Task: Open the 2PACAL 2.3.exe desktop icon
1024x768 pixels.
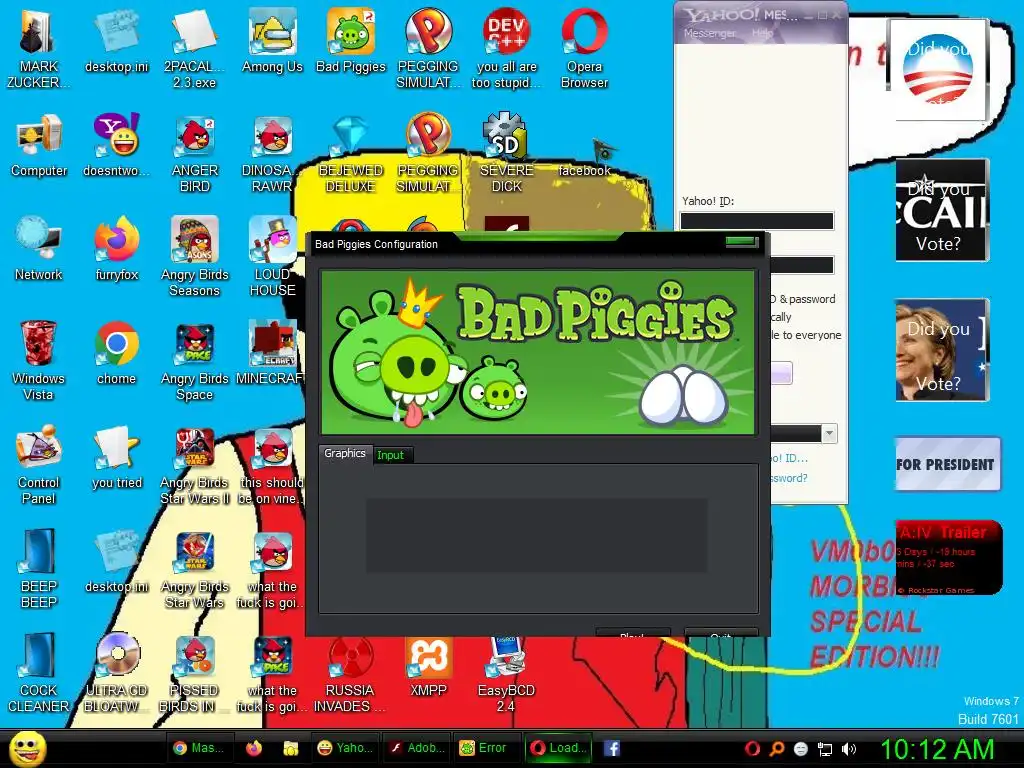Action: pos(194,48)
